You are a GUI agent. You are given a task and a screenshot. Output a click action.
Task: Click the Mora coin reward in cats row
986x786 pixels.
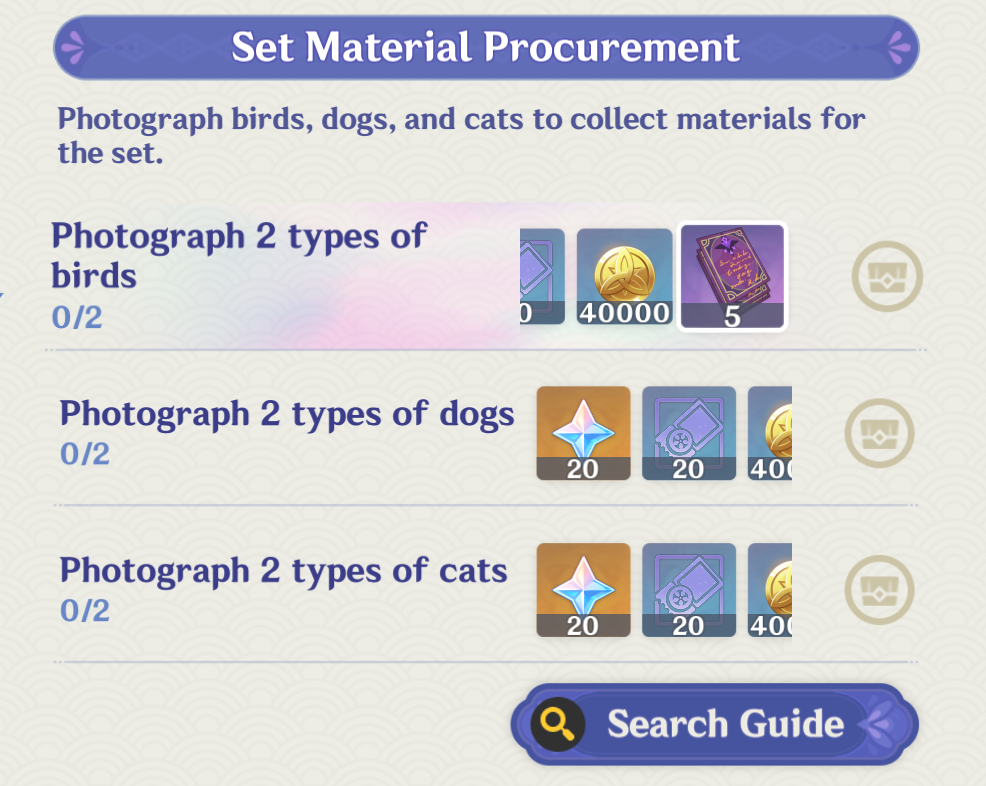770,590
